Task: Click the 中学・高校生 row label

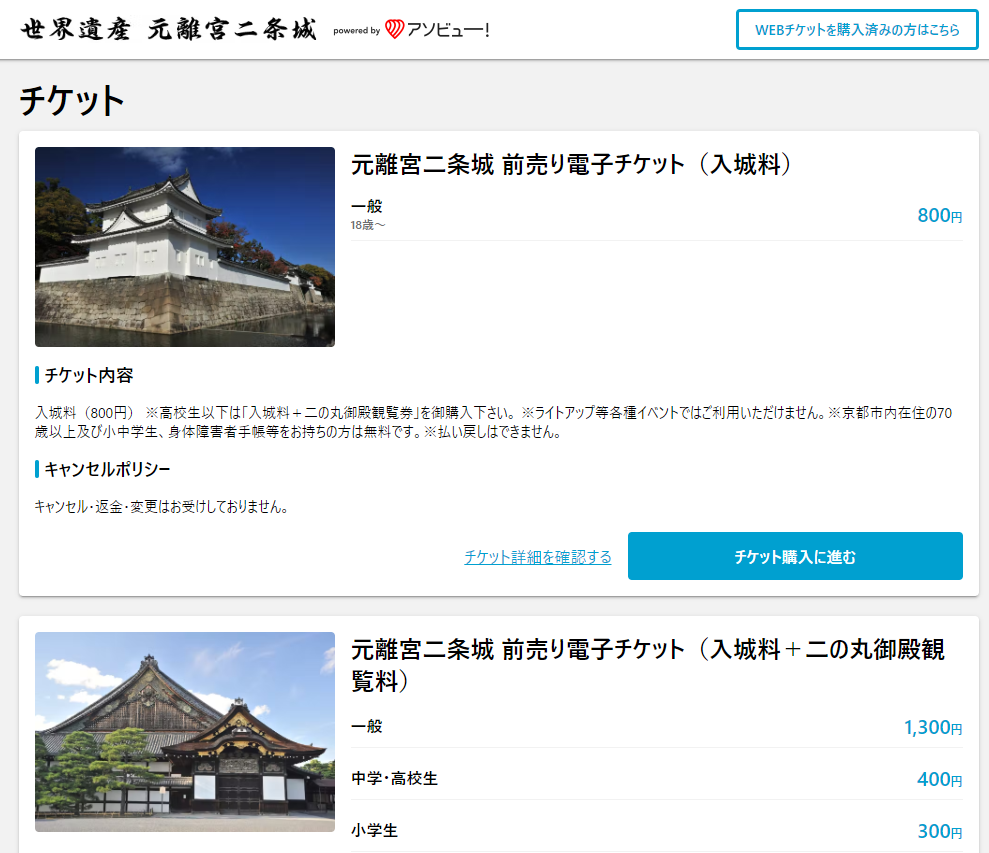Action: (x=394, y=779)
